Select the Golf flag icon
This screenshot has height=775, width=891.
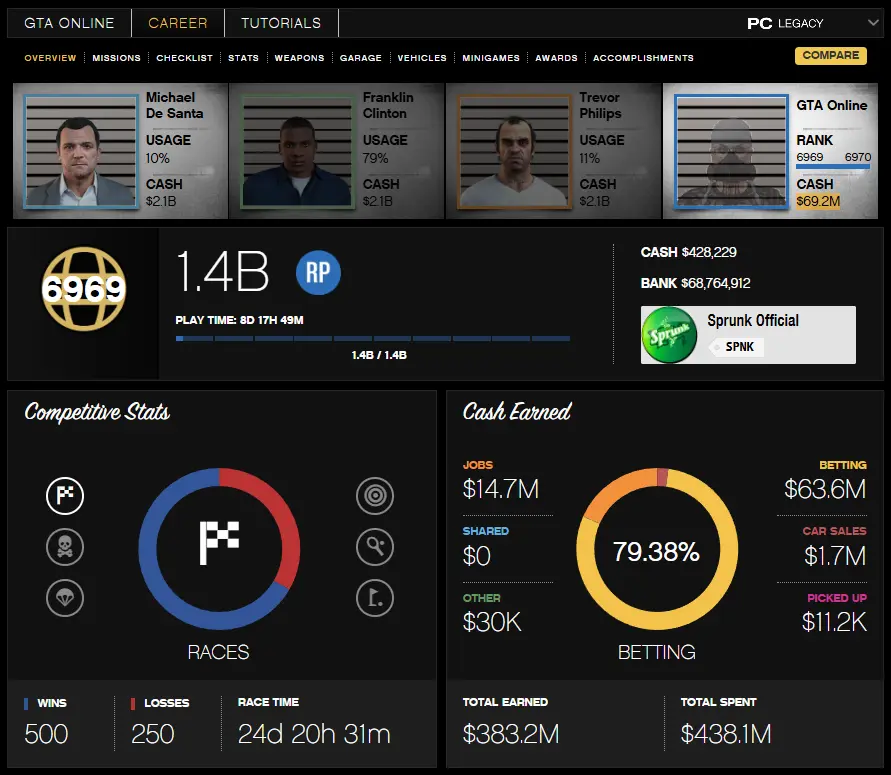click(x=375, y=598)
